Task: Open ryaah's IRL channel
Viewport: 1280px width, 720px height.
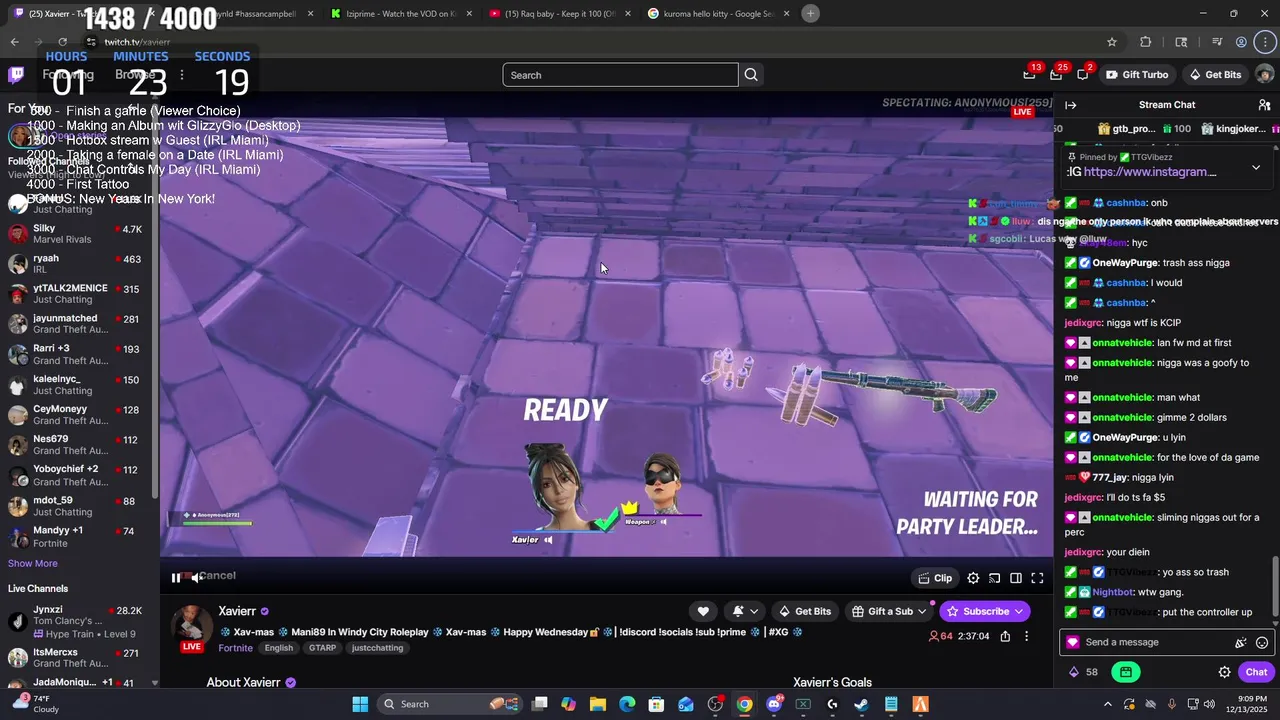Action: [x=77, y=264]
